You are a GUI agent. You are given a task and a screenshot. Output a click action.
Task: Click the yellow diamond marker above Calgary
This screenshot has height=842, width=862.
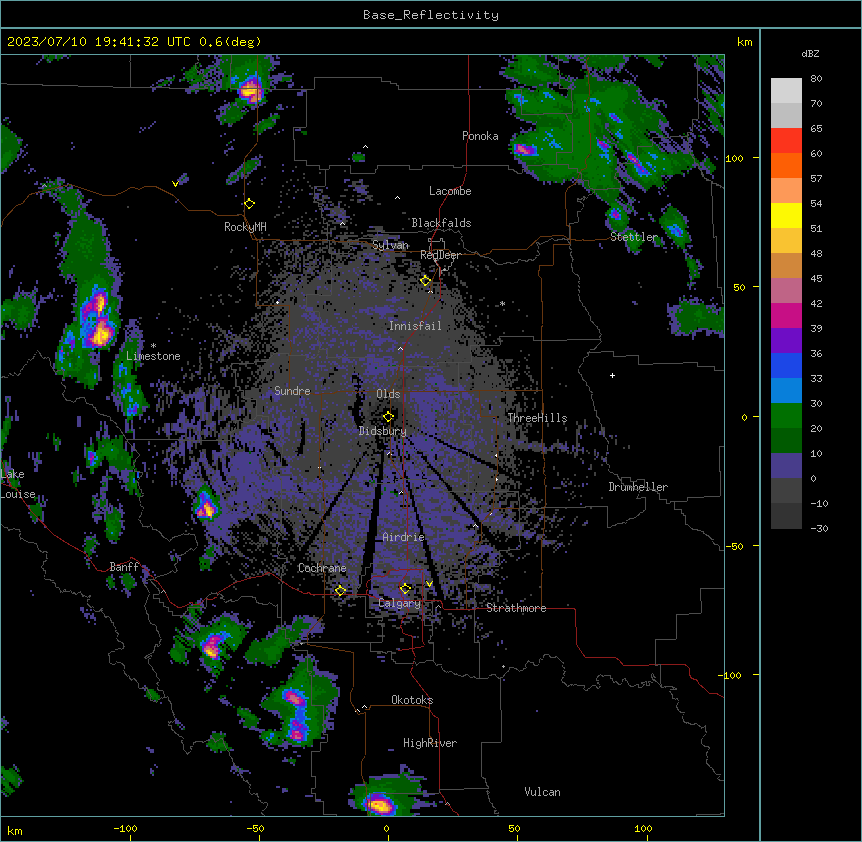click(405, 589)
